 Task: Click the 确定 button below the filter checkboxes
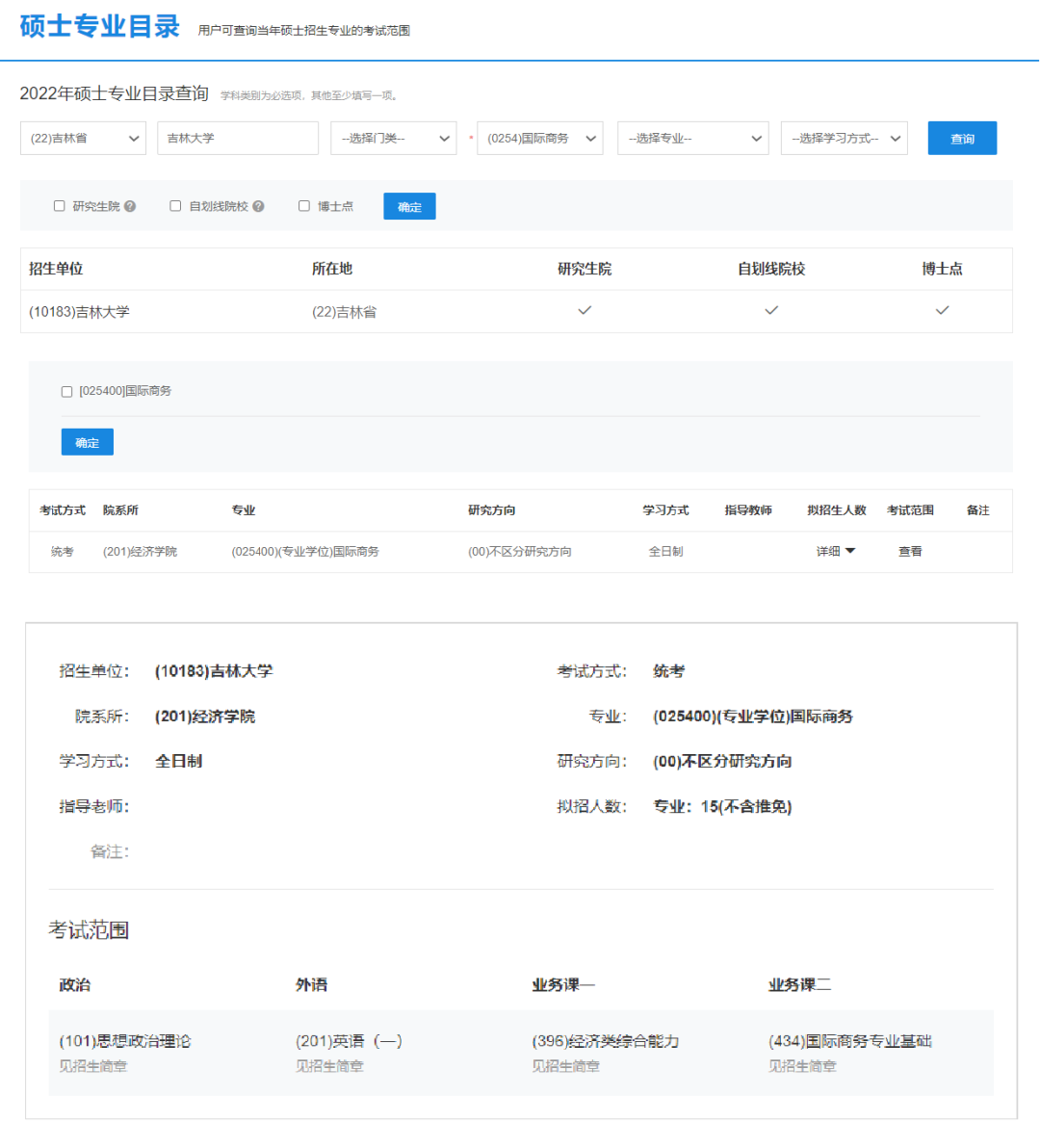tap(409, 205)
